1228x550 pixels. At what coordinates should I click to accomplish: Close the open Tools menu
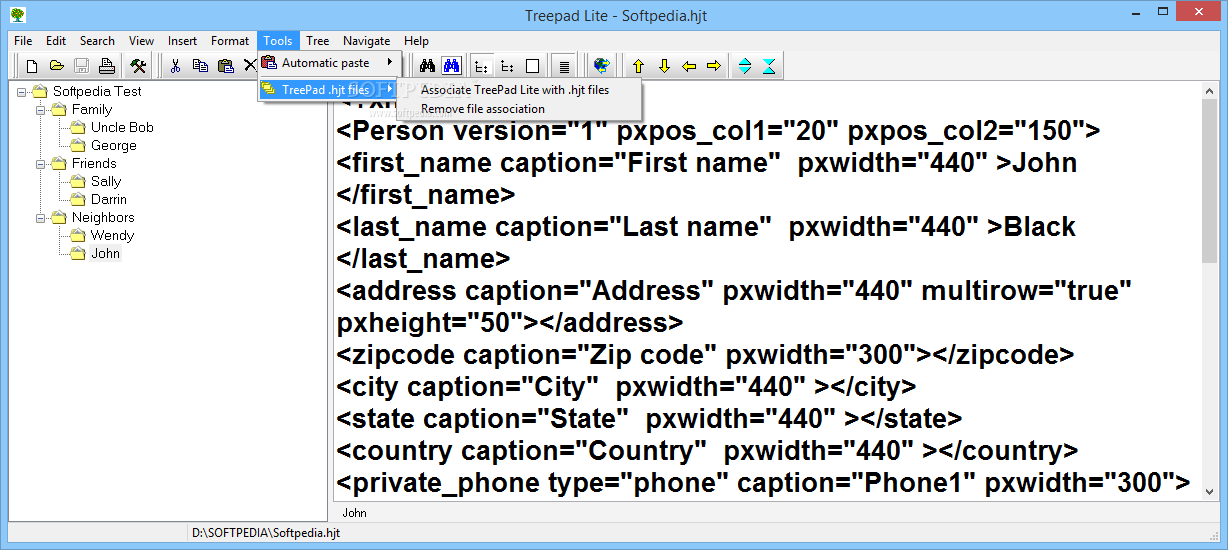(x=278, y=41)
